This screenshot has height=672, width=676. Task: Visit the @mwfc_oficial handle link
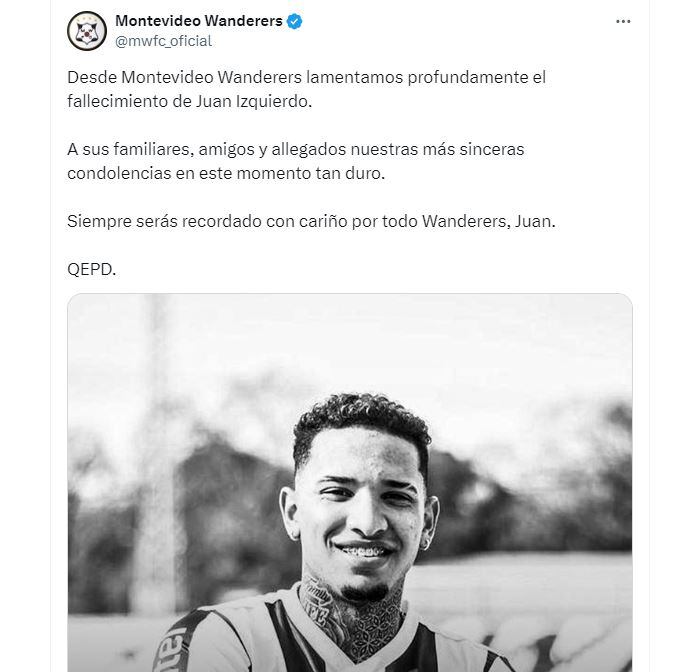(163, 41)
